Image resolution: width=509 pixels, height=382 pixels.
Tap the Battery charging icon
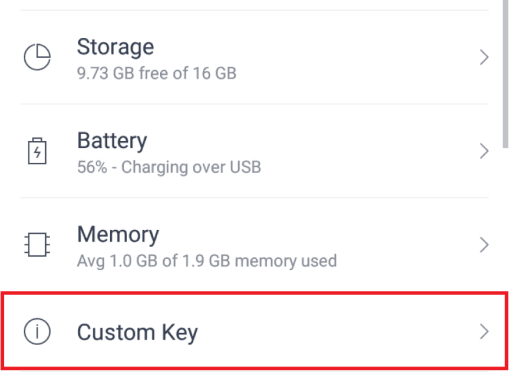[37, 151]
